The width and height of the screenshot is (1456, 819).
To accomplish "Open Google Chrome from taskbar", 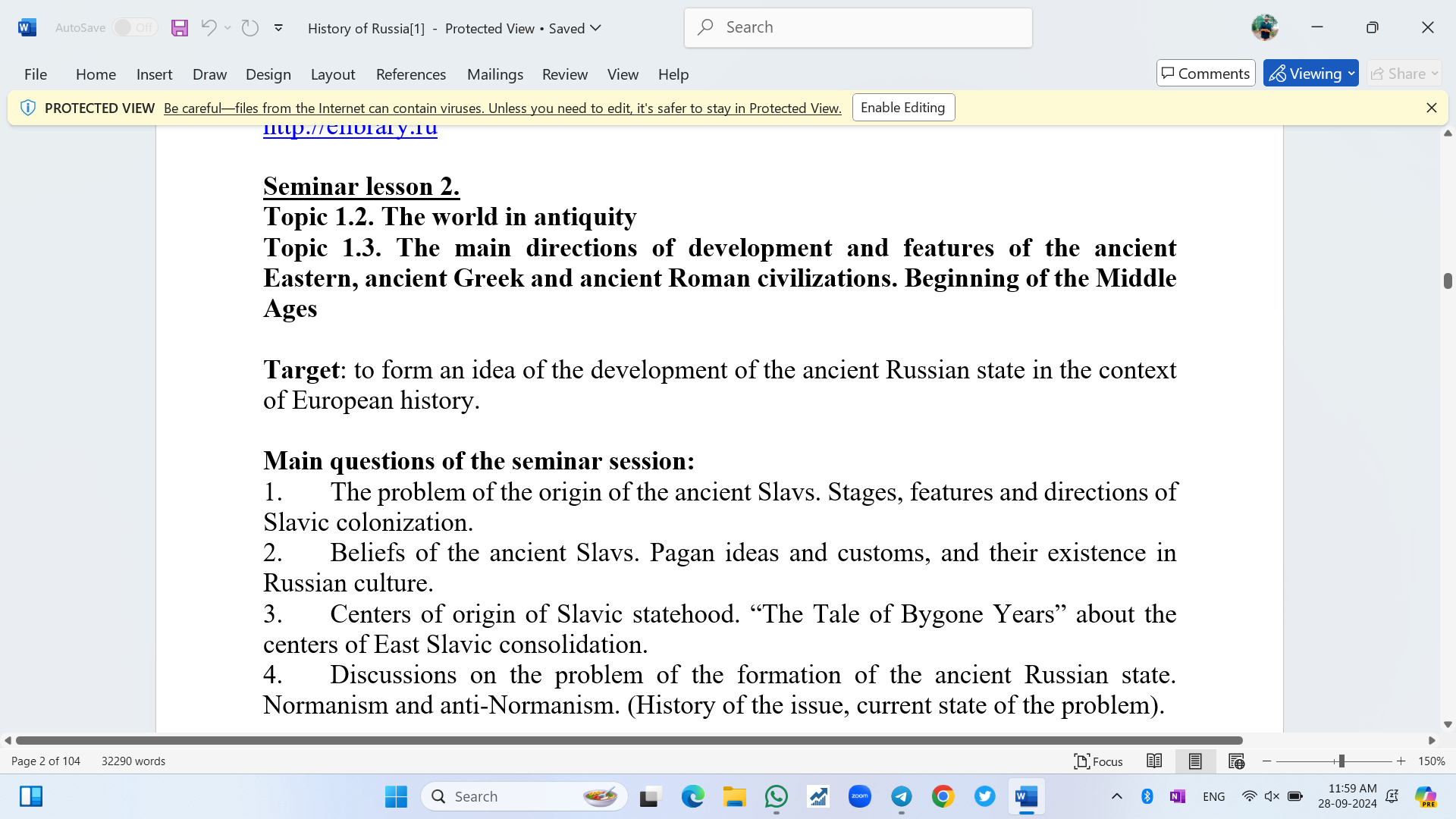I will click(943, 796).
